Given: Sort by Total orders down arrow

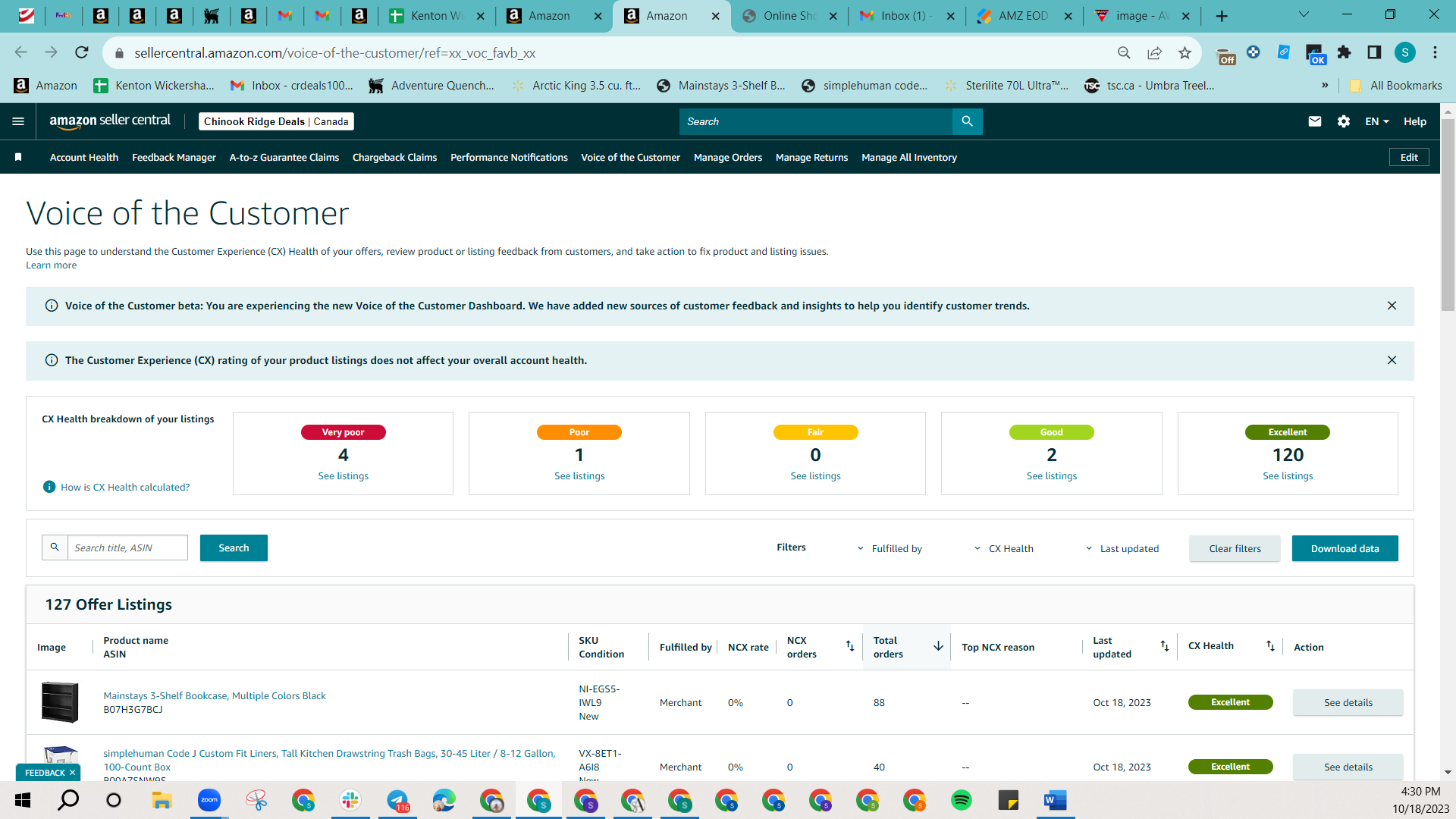Looking at the screenshot, I should (x=938, y=646).
